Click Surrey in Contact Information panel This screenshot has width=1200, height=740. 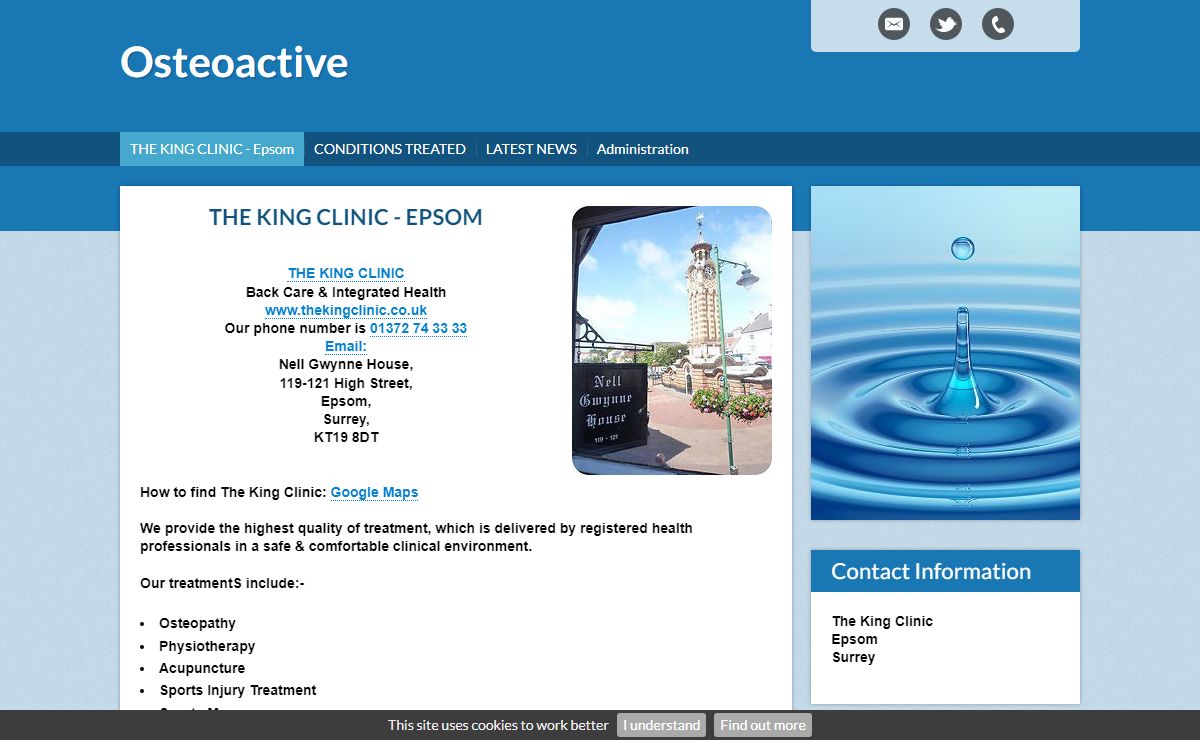[x=854, y=657]
